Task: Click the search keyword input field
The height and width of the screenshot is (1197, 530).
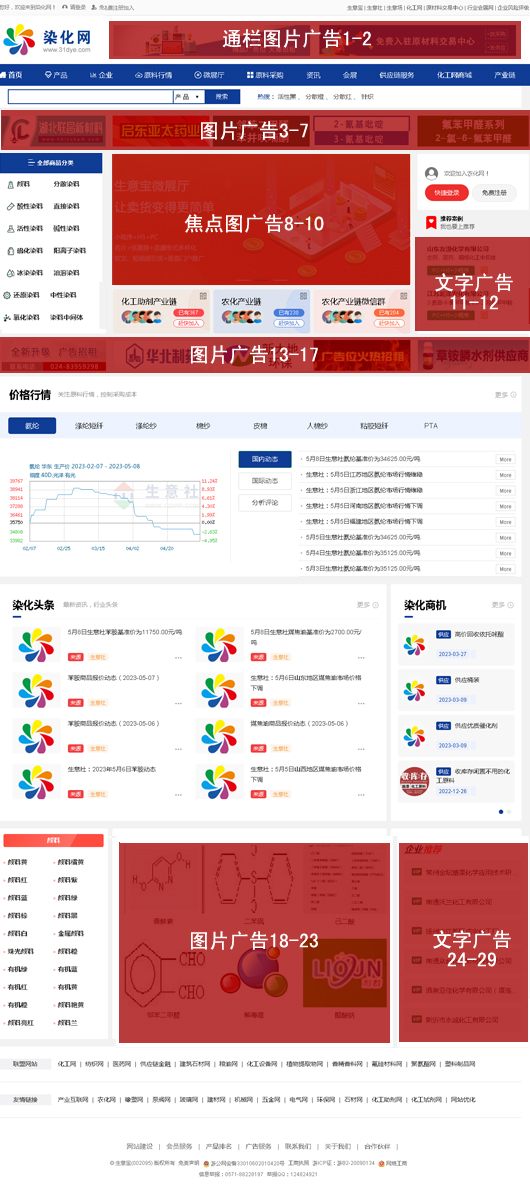Action: pyautogui.click(x=90, y=97)
